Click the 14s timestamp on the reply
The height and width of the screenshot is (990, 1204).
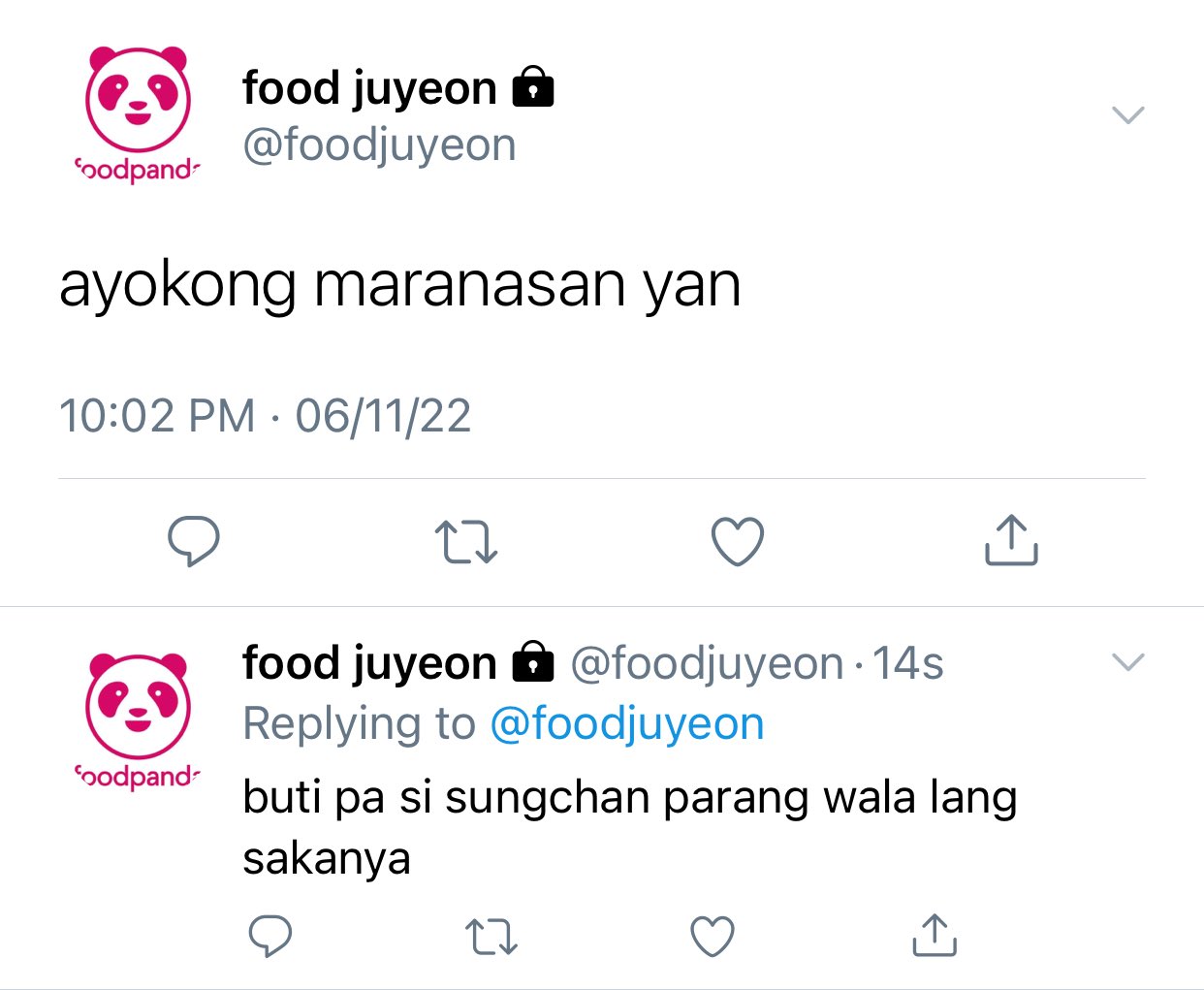(x=908, y=664)
